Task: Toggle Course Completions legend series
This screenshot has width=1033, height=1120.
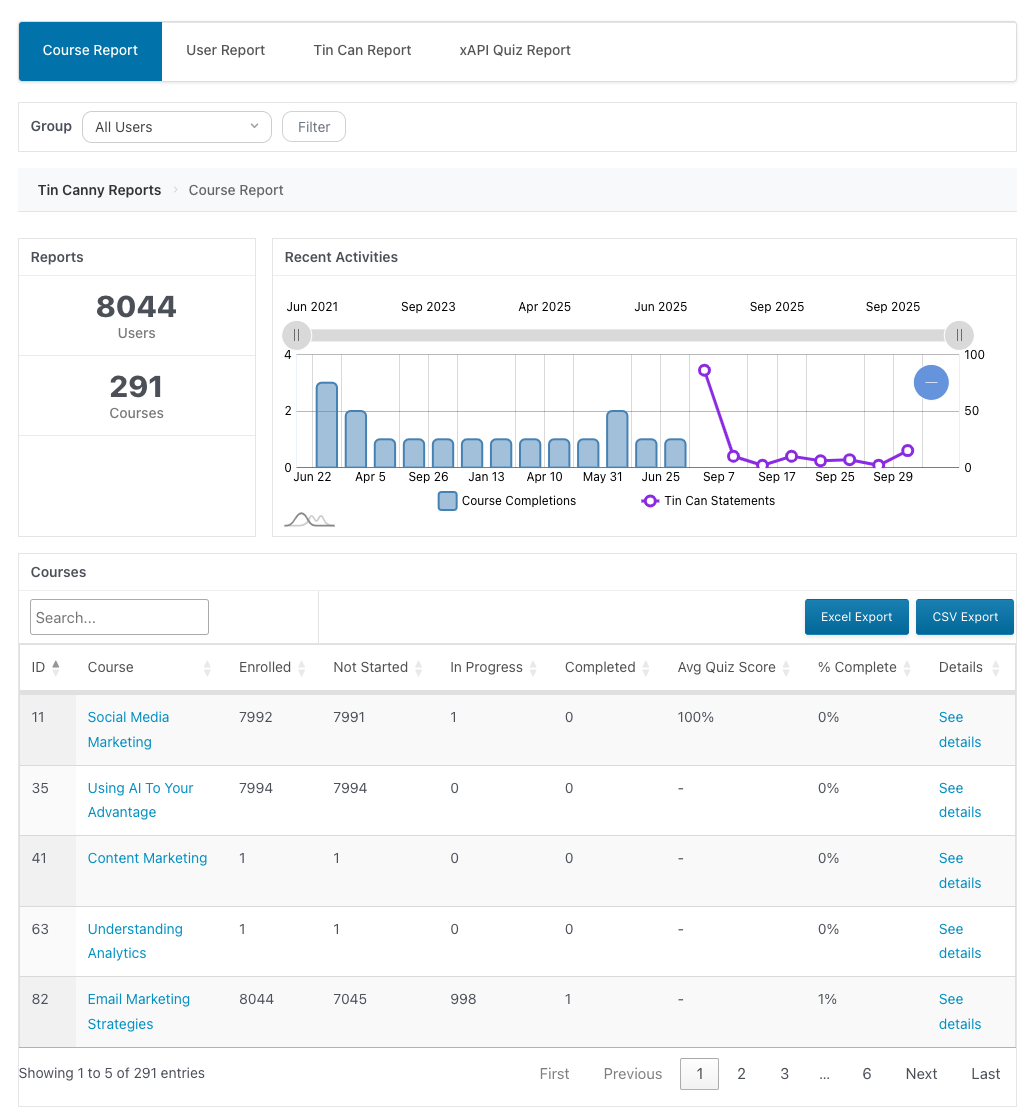Action: pos(507,501)
